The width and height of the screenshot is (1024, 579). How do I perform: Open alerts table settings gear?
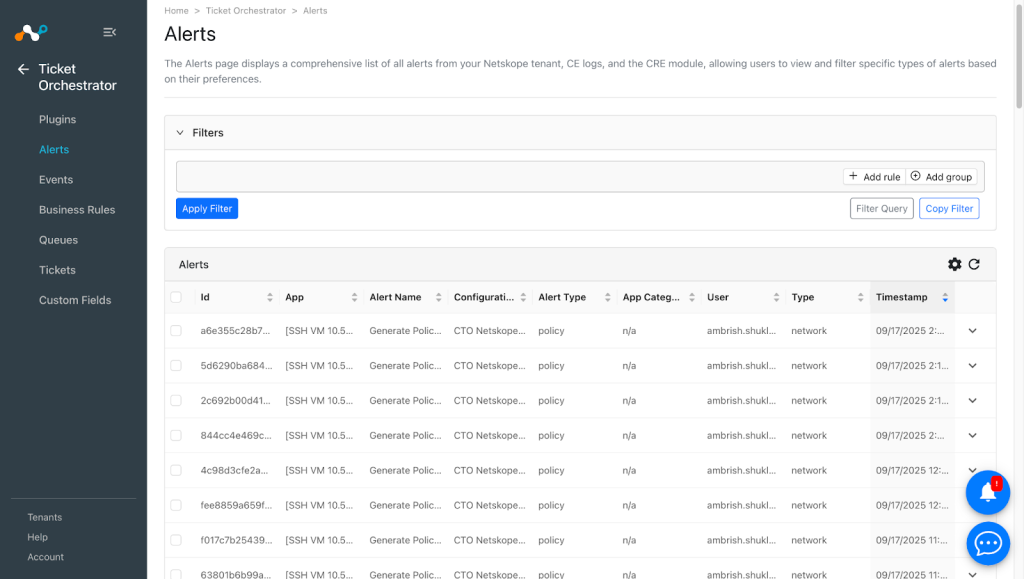pos(954,264)
